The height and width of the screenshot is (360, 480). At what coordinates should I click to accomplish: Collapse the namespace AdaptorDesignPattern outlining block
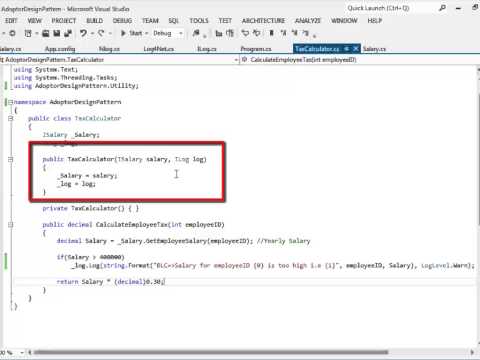10,102
